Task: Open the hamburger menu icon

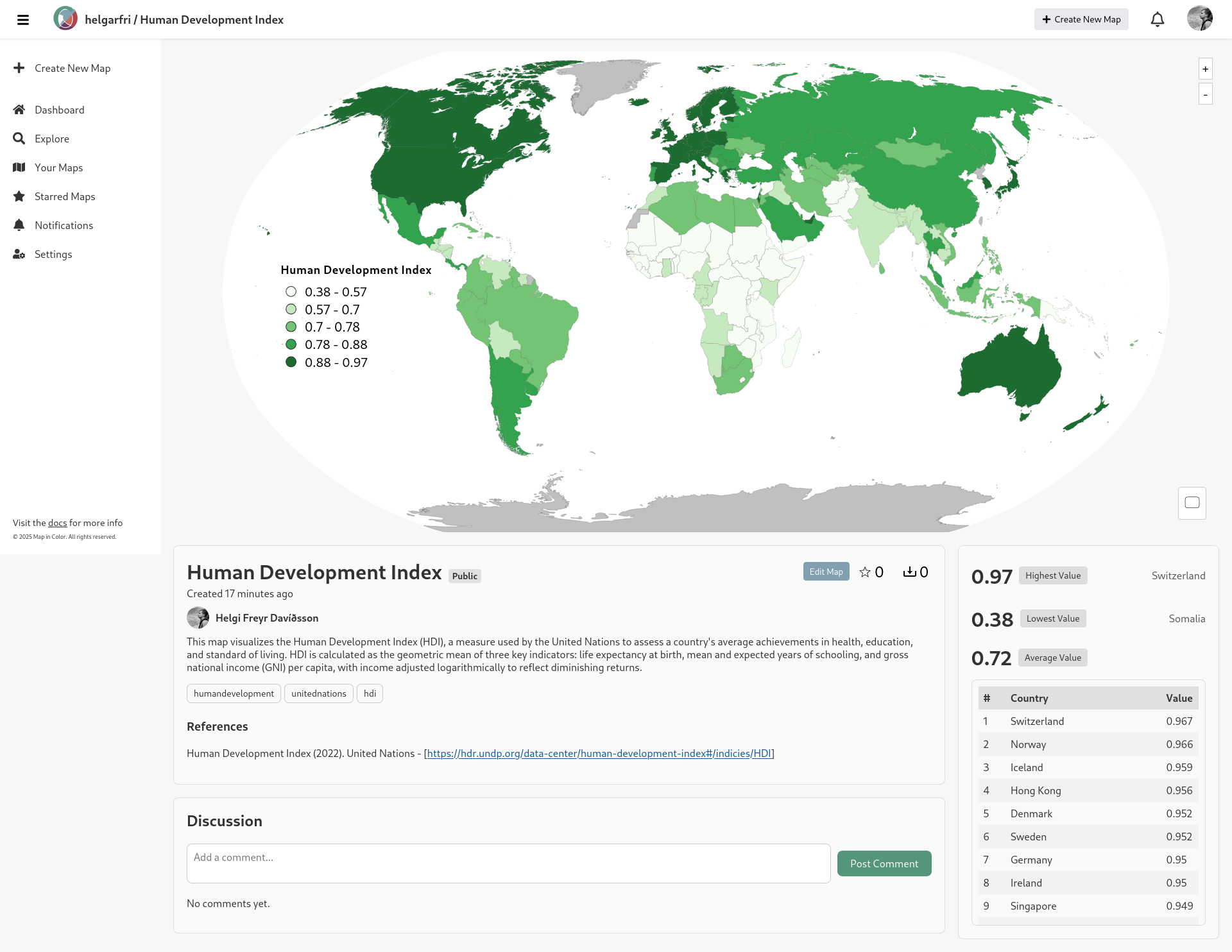Action: click(x=23, y=20)
